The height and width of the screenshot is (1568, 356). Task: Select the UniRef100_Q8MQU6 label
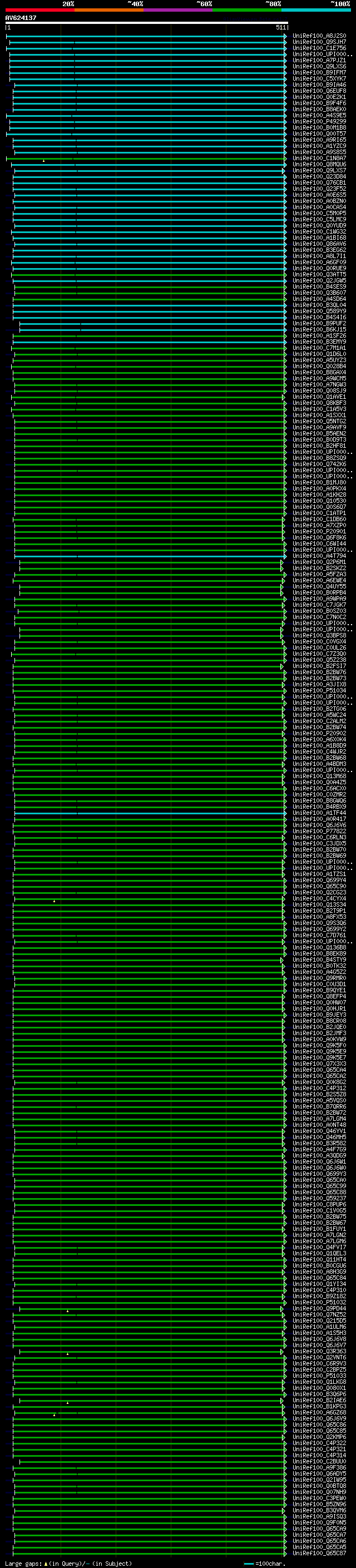(319, 164)
